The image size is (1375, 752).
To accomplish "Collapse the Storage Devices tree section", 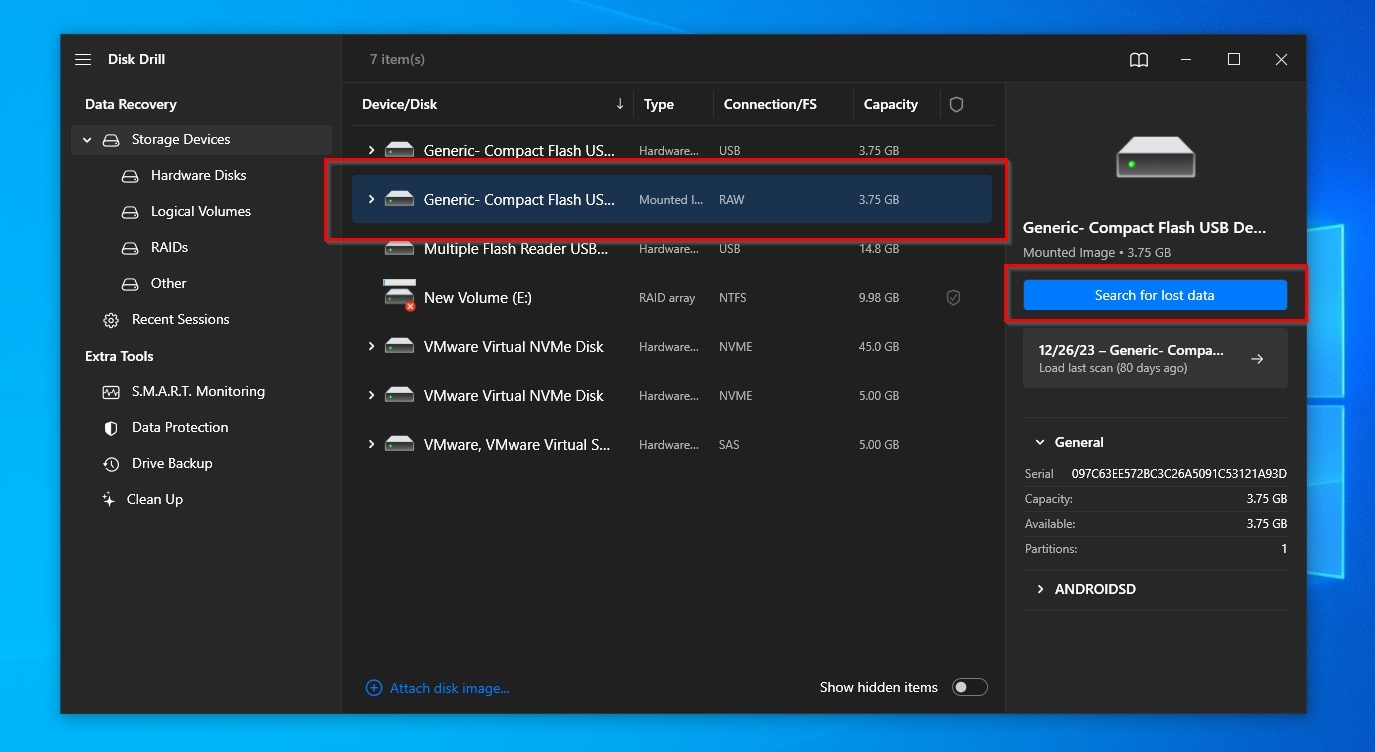I will click(87, 140).
